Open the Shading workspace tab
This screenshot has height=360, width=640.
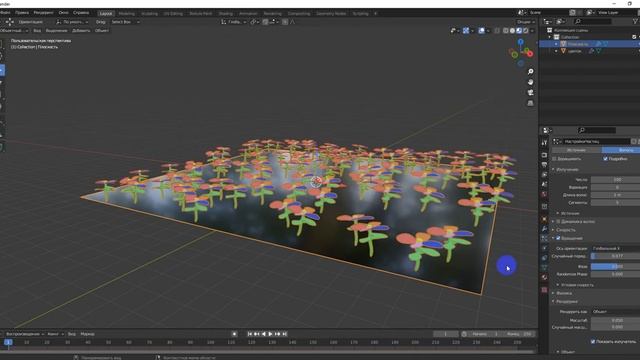pyautogui.click(x=226, y=13)
